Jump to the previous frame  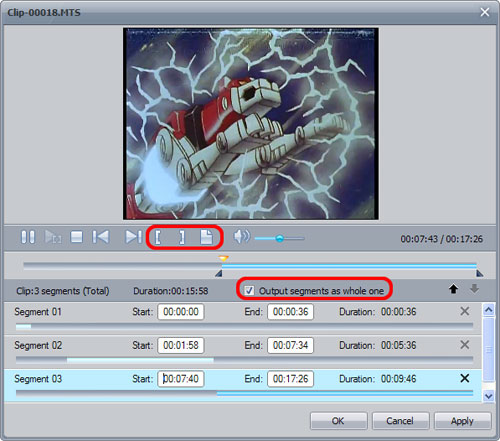(x=101, y=237)
